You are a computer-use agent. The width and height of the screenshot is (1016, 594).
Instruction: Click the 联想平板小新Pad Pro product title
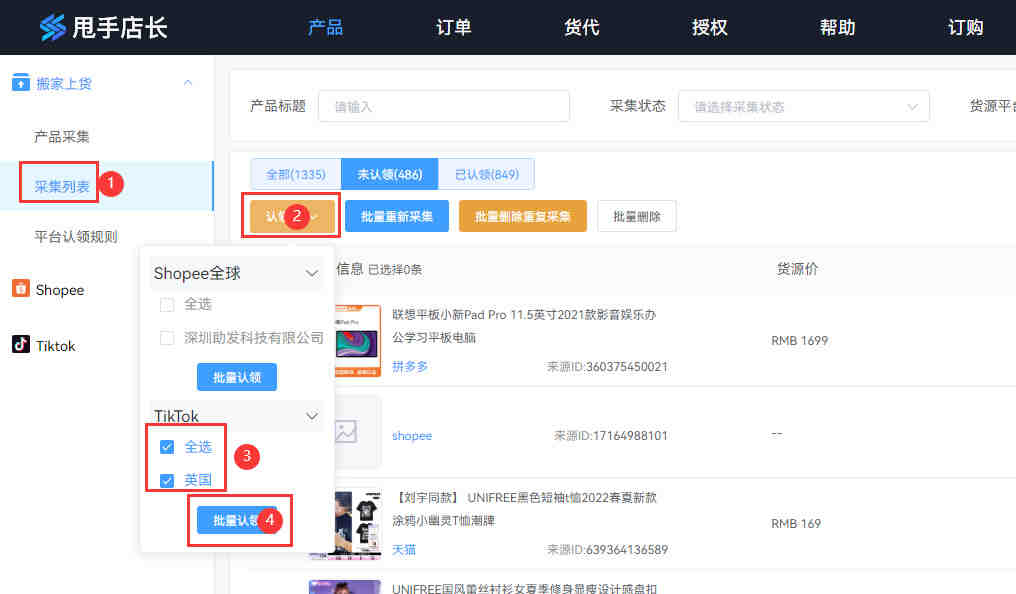524,326
